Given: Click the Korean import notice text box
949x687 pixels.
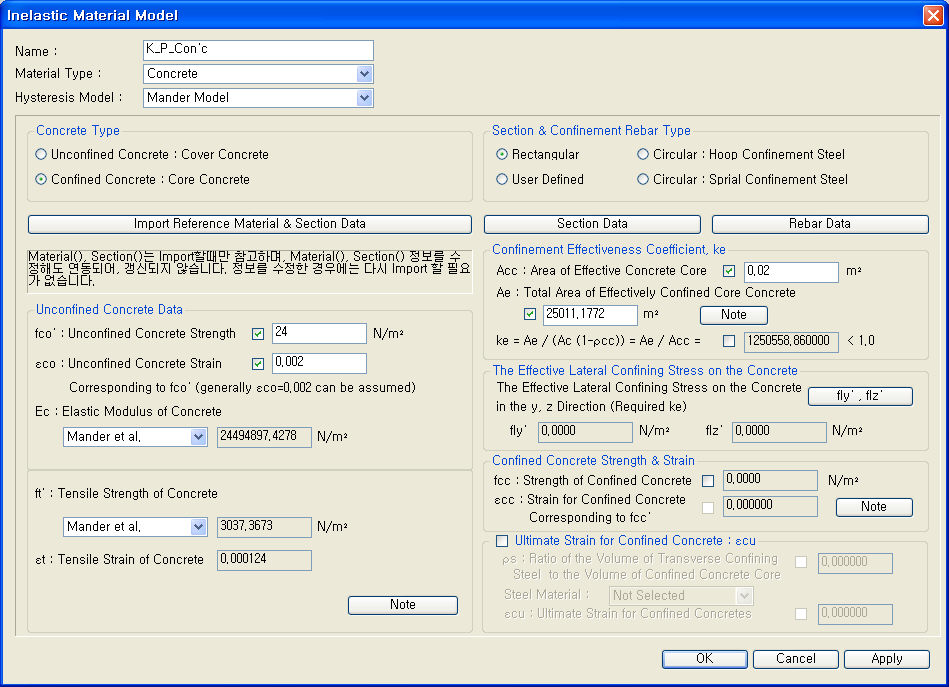Looking at the screenshot, I should coord(249,271).
